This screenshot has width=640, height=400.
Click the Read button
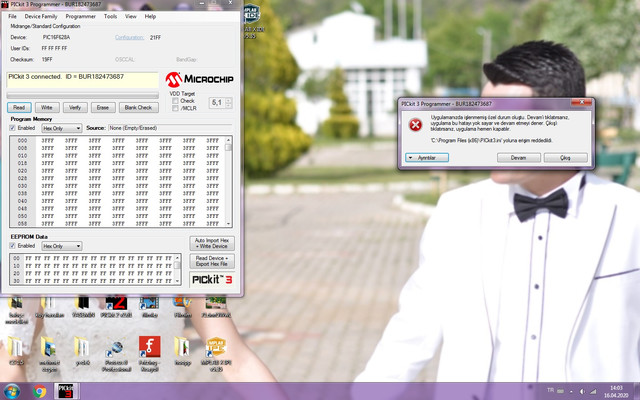(19, 108)
